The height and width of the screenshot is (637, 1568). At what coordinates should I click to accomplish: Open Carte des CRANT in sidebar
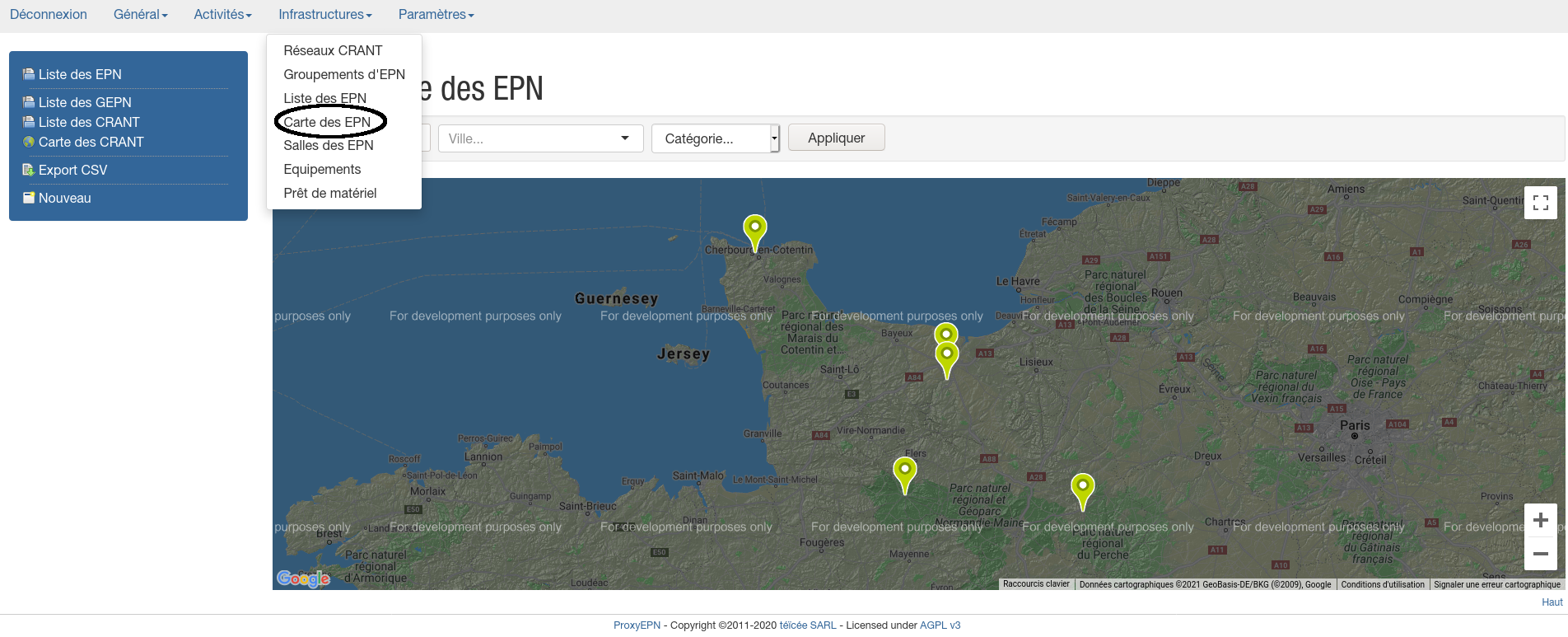[x=91, y=142]
